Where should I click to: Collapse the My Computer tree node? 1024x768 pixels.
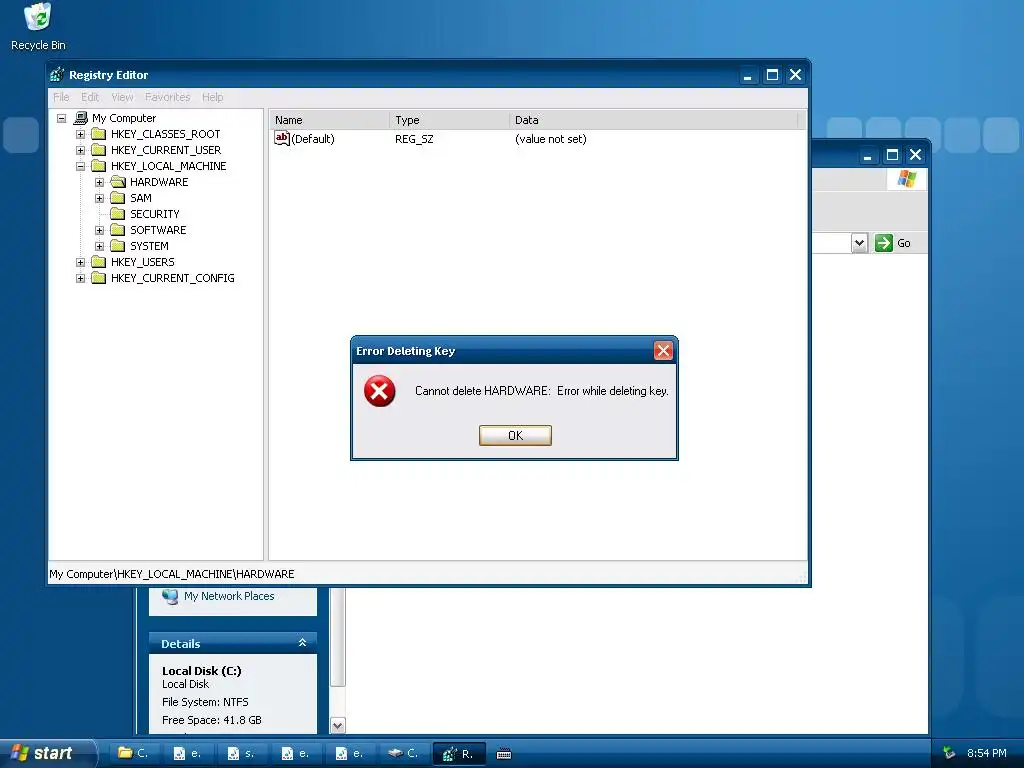click(61, 118)
